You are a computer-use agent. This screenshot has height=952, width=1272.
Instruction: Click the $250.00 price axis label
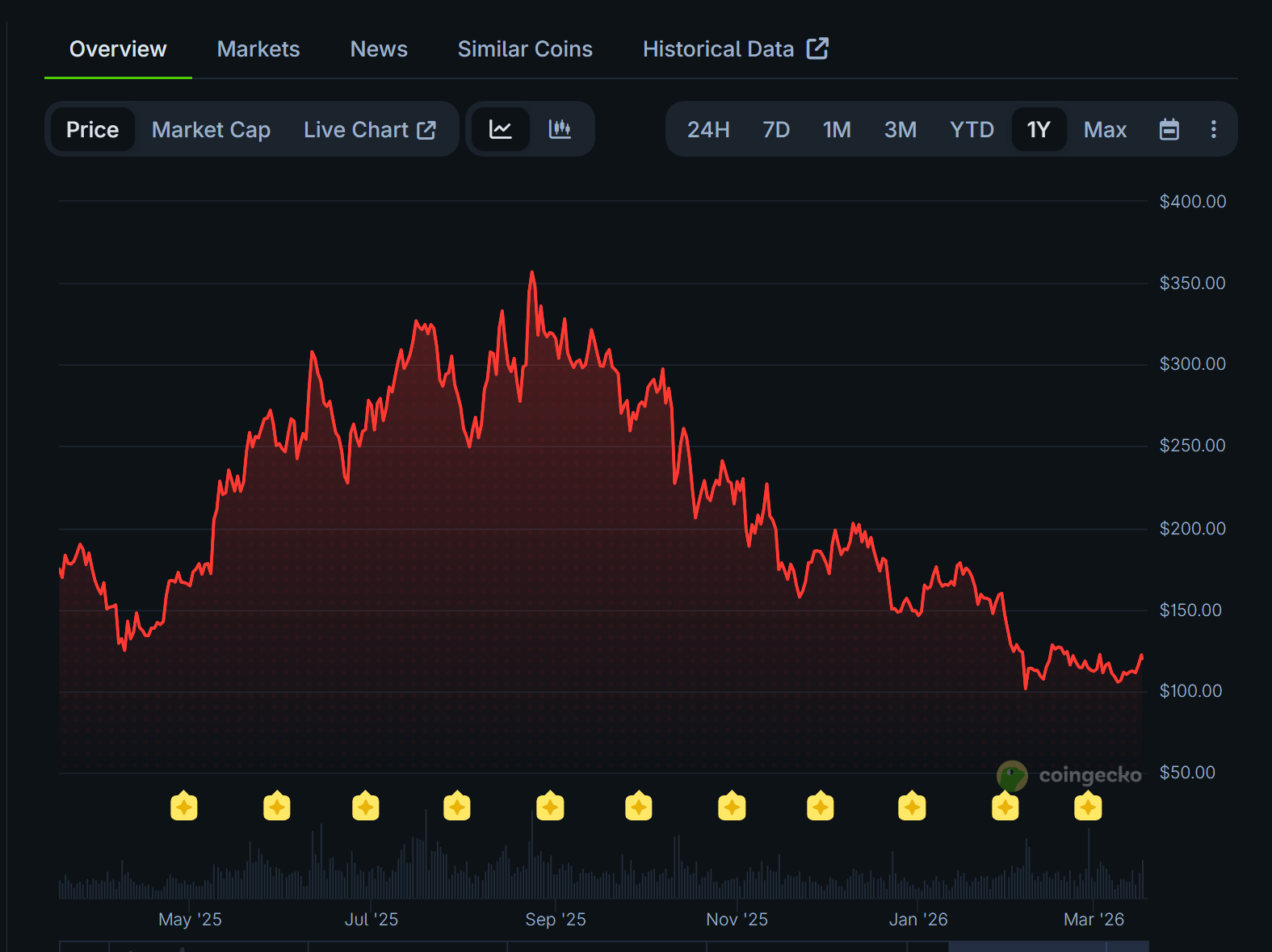point(1193,446)
